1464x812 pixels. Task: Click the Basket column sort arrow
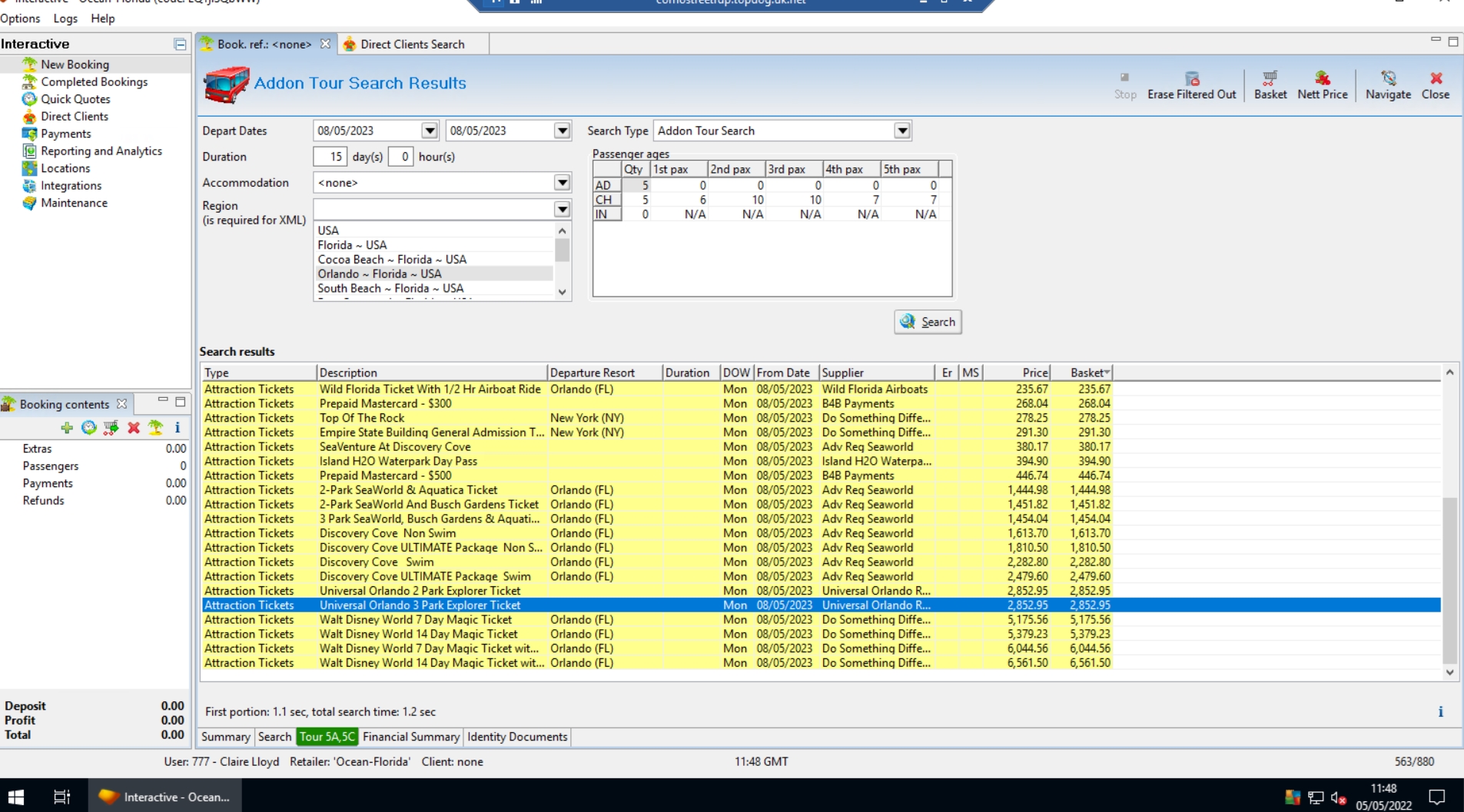(1107, 373)
